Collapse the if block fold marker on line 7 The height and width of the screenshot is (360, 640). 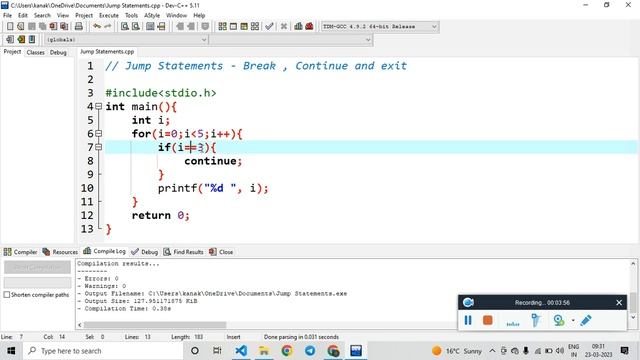pos(98,147)
